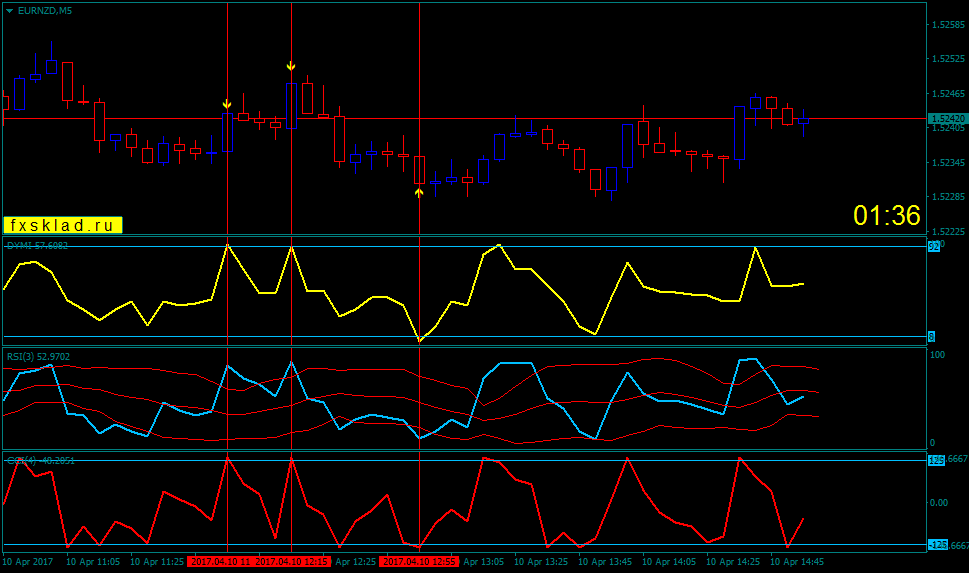
Task: Select the CCI upper level 125 tag
Action: [936, 460]
